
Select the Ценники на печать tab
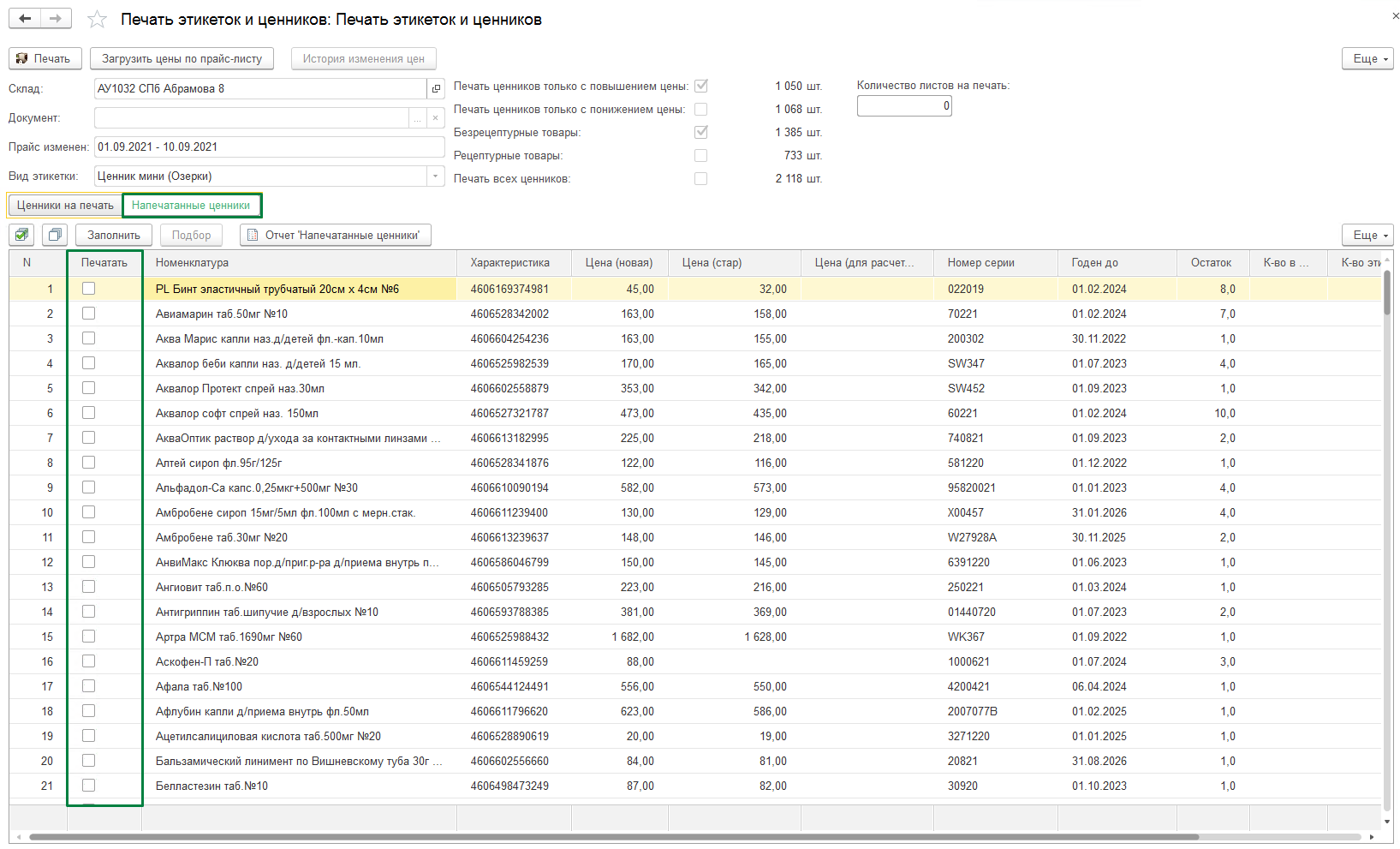[x=65, y=206]
